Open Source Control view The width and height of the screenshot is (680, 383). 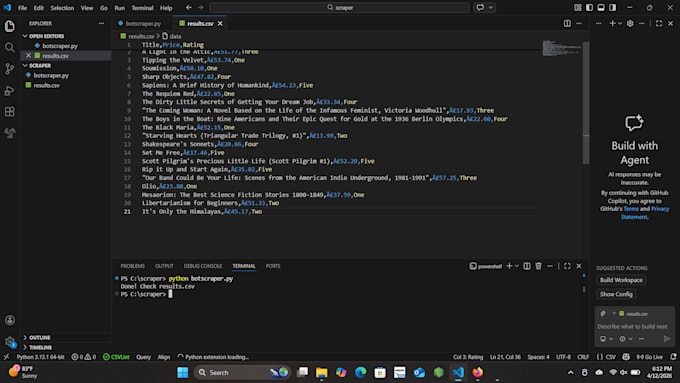point(10,69)
